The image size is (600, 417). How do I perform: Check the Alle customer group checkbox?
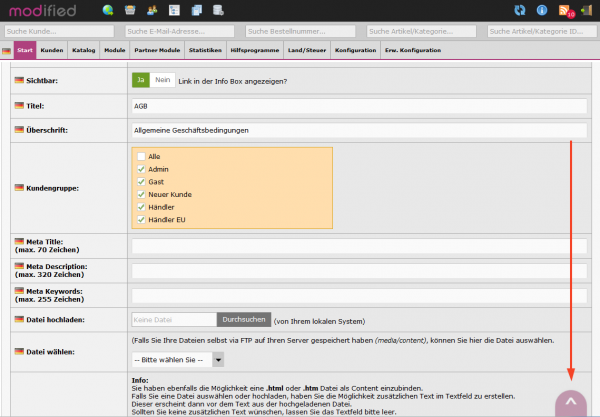point(141,156)
